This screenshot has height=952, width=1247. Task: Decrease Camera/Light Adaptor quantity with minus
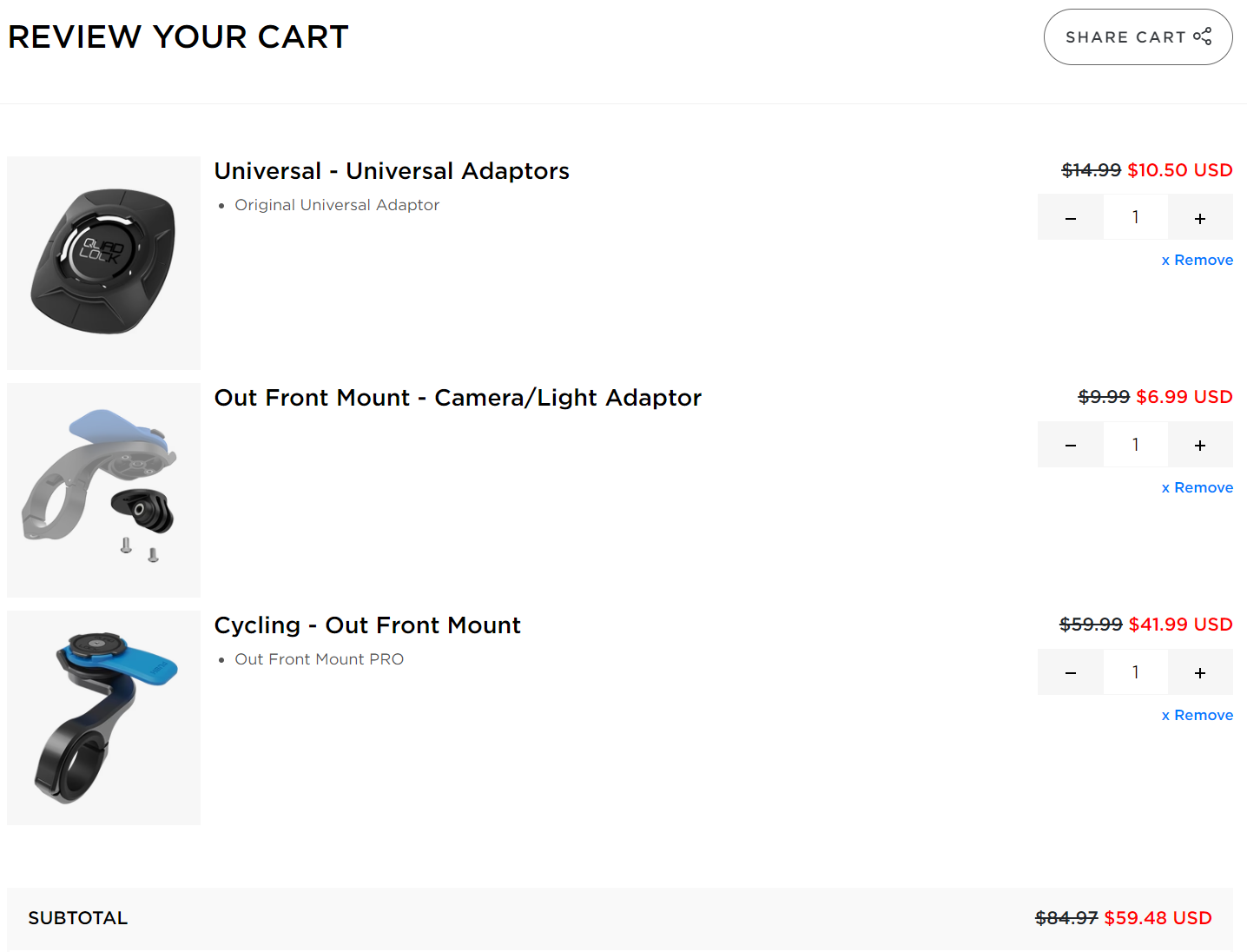[1071, 445]
